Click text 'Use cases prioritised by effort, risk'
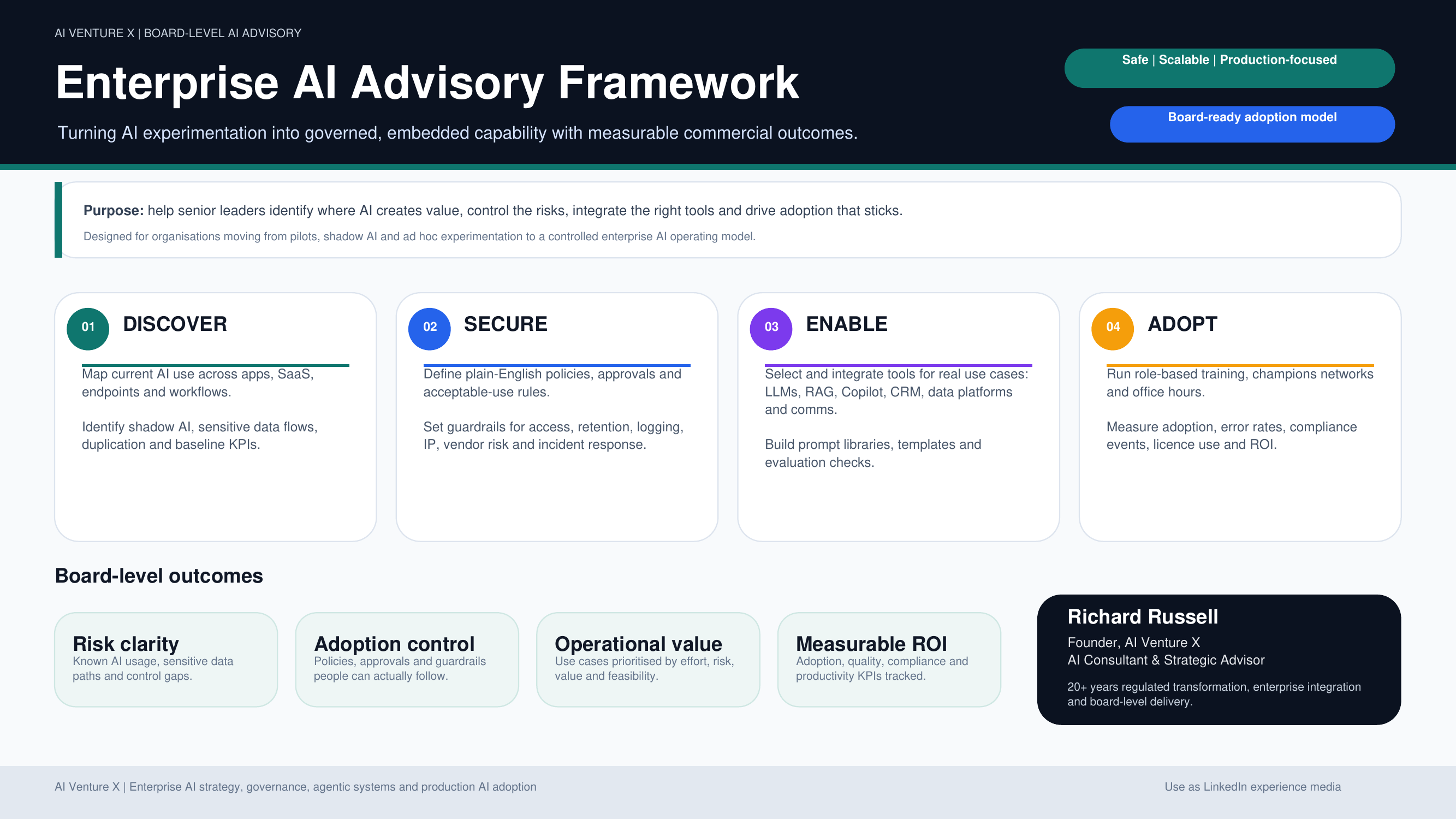Viewport: 1456px width, 819px height. [644, 669]
